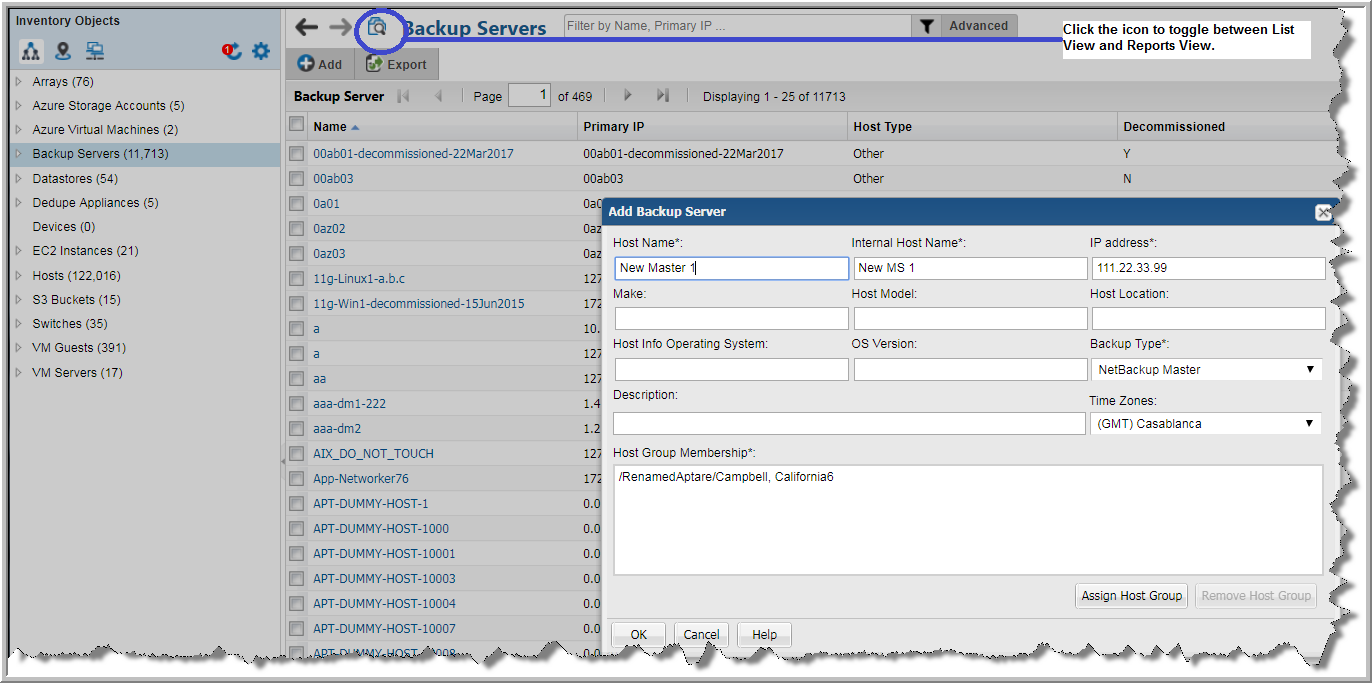Select all rows using the header checkbox
Image resolution: width=1372 pixels, height=683 pixels.
click(x=297, y=125)
